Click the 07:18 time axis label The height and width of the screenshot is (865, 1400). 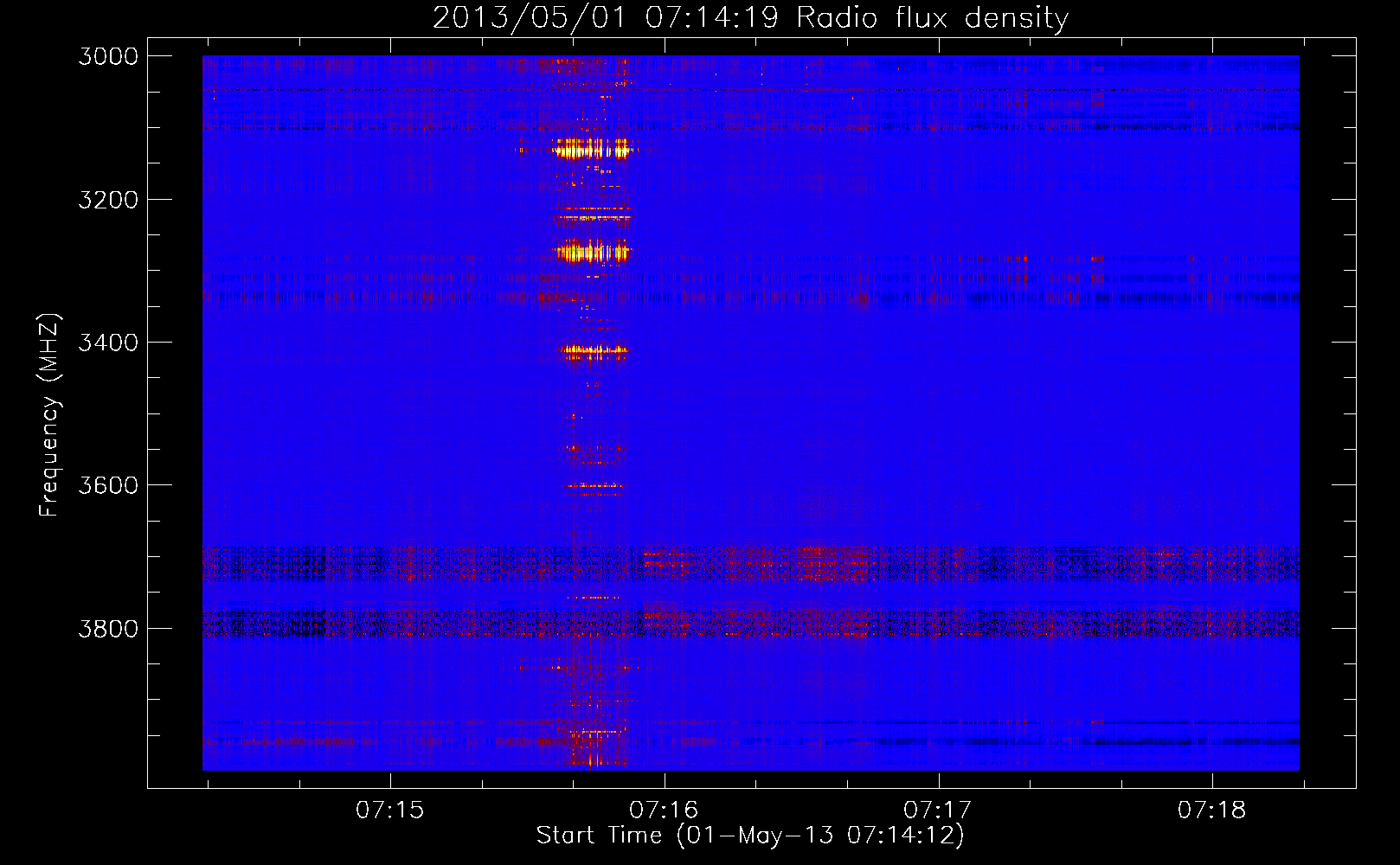(x=1212, y=810)
